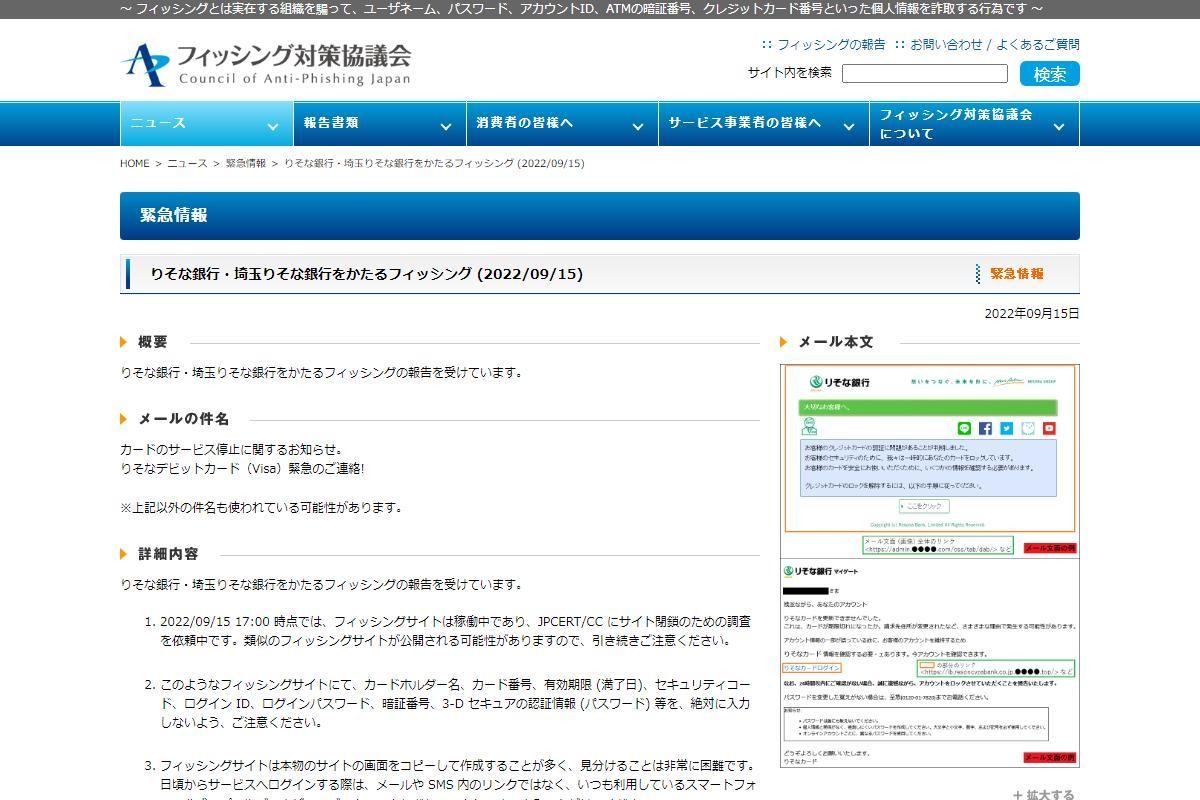This screenshot has width=1200, height=800.
Task: Expand the ニュース menu chevron
Action: tap(272, 127)
